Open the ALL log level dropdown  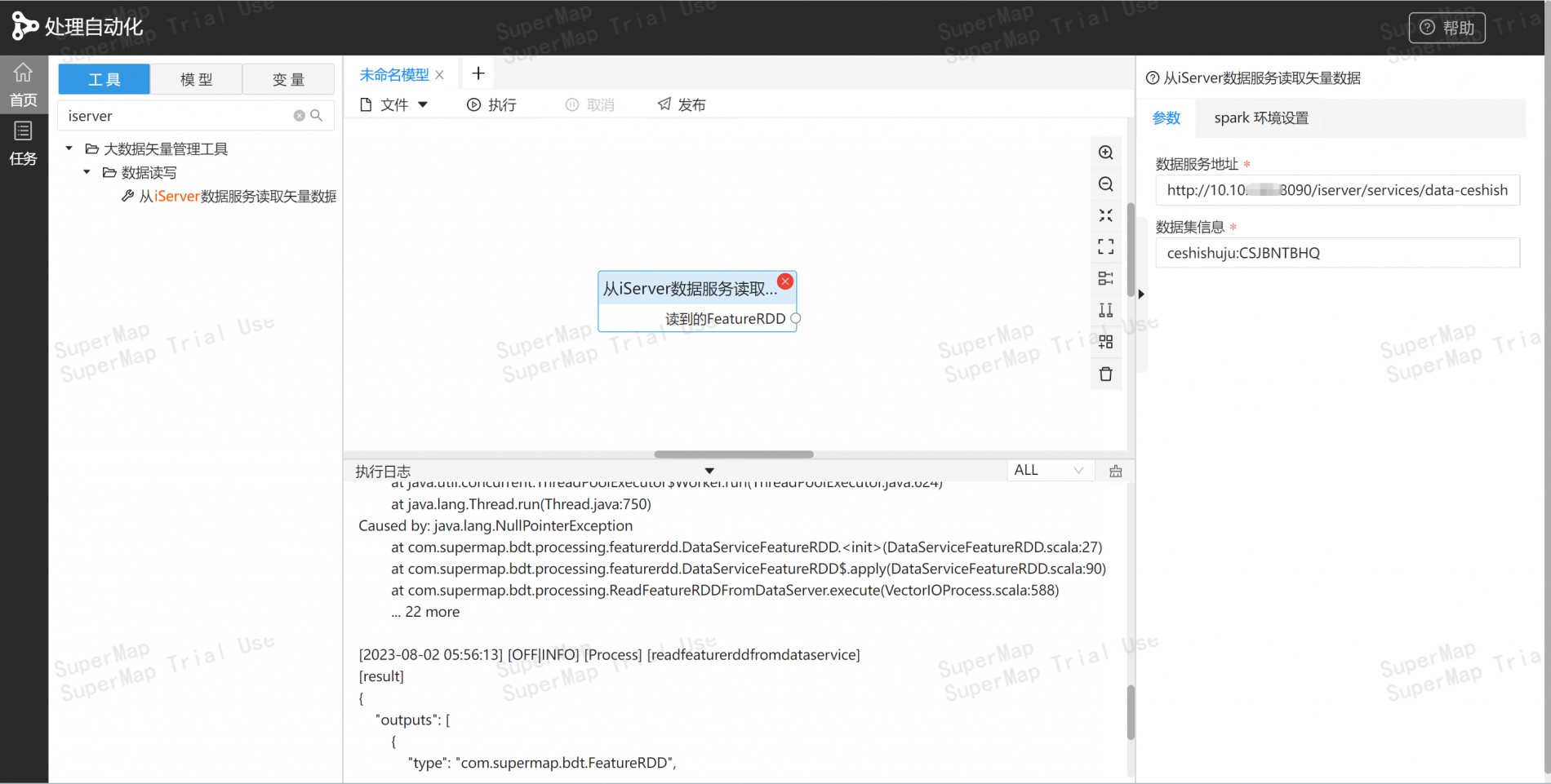tap(1049, 470)
